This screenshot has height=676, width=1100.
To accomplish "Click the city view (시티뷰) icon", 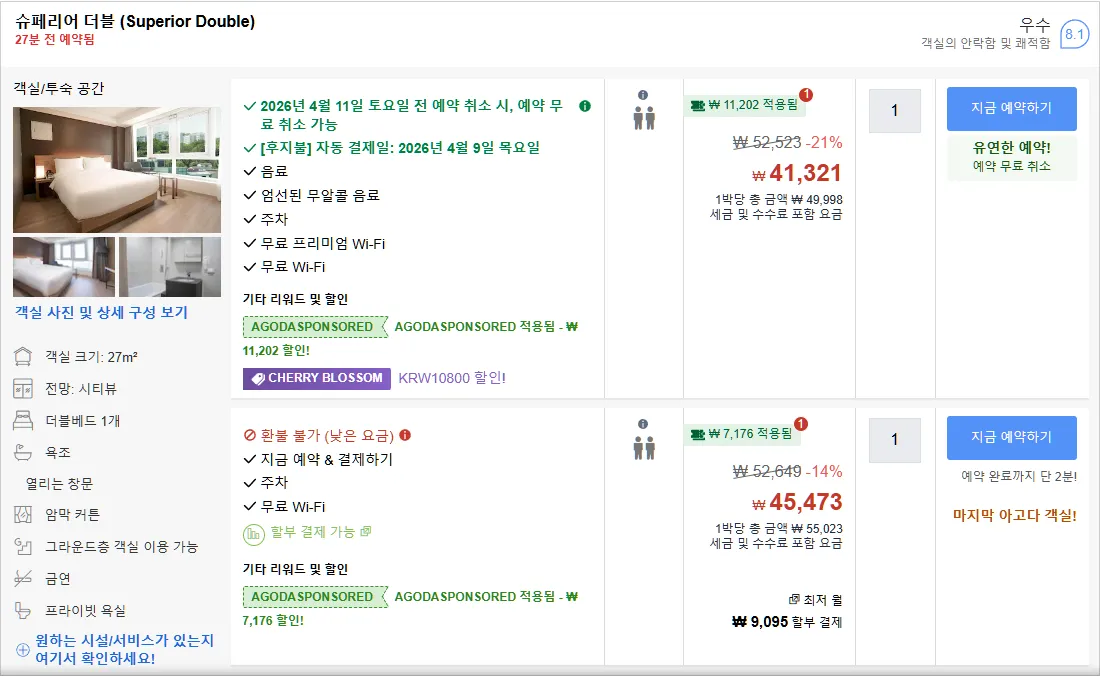I will 23,388.
